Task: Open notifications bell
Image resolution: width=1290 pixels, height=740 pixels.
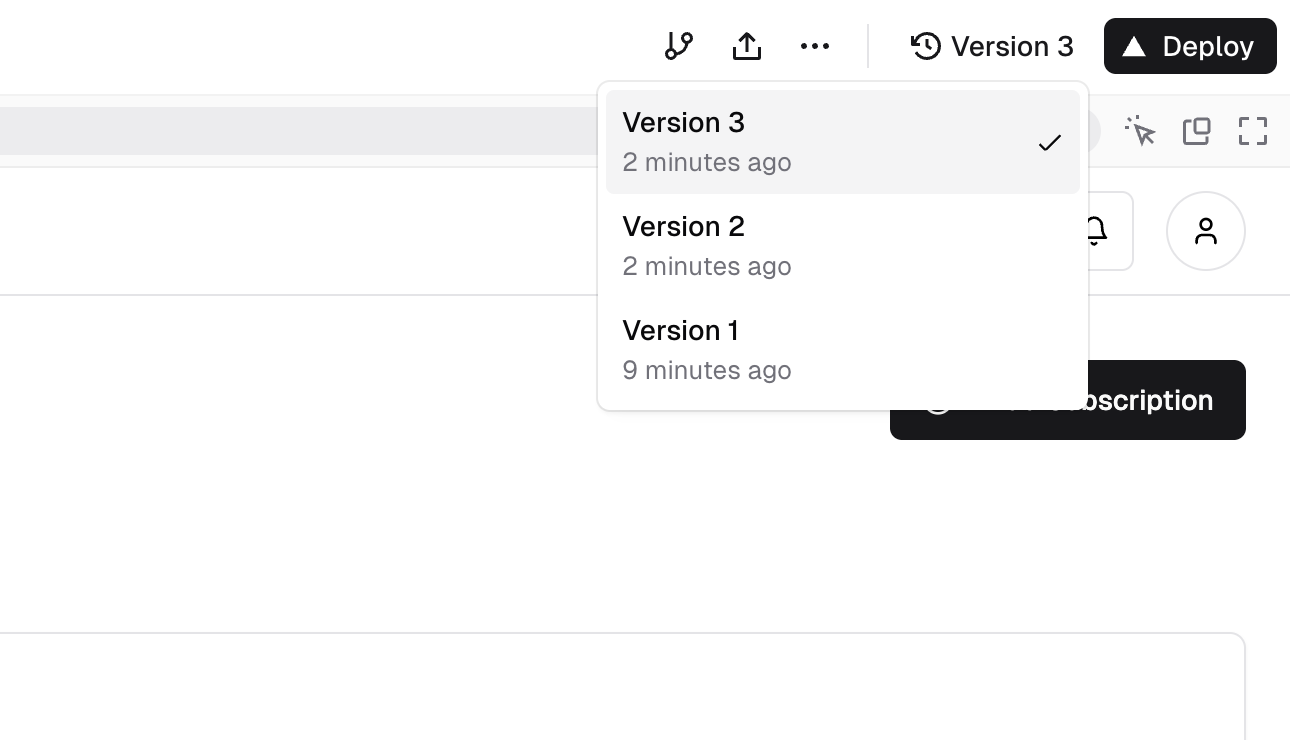Action: [x=1096, y=231]
